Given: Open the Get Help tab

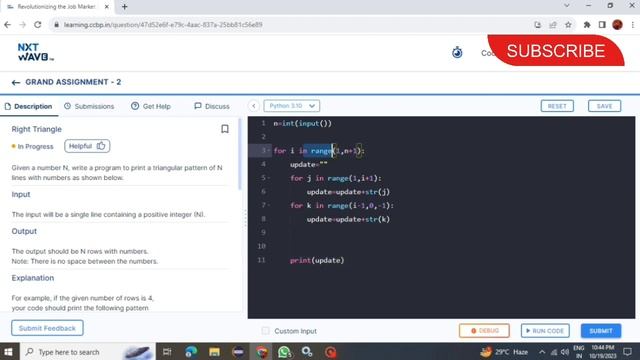Looking at the screenshot, I should click(x=151, y=107).
